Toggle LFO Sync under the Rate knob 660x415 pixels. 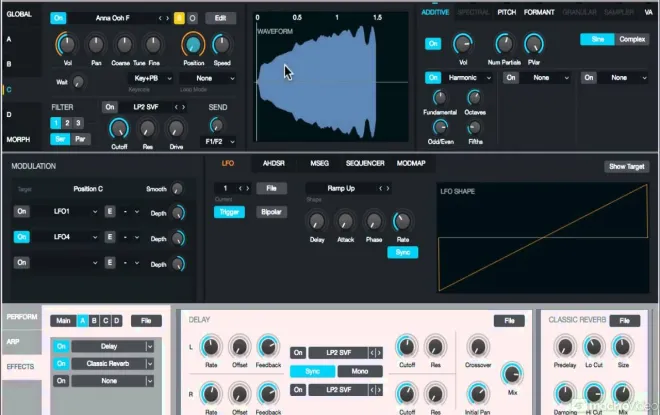tap(402, 252)
